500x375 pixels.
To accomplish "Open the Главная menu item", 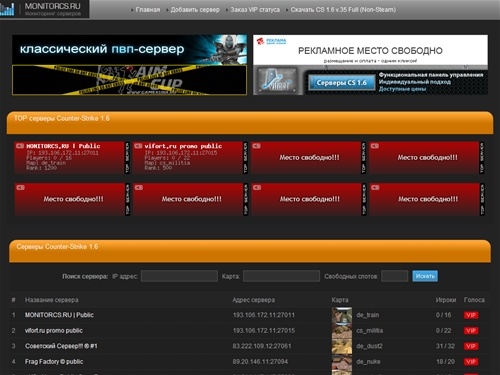I will (148, 10).
